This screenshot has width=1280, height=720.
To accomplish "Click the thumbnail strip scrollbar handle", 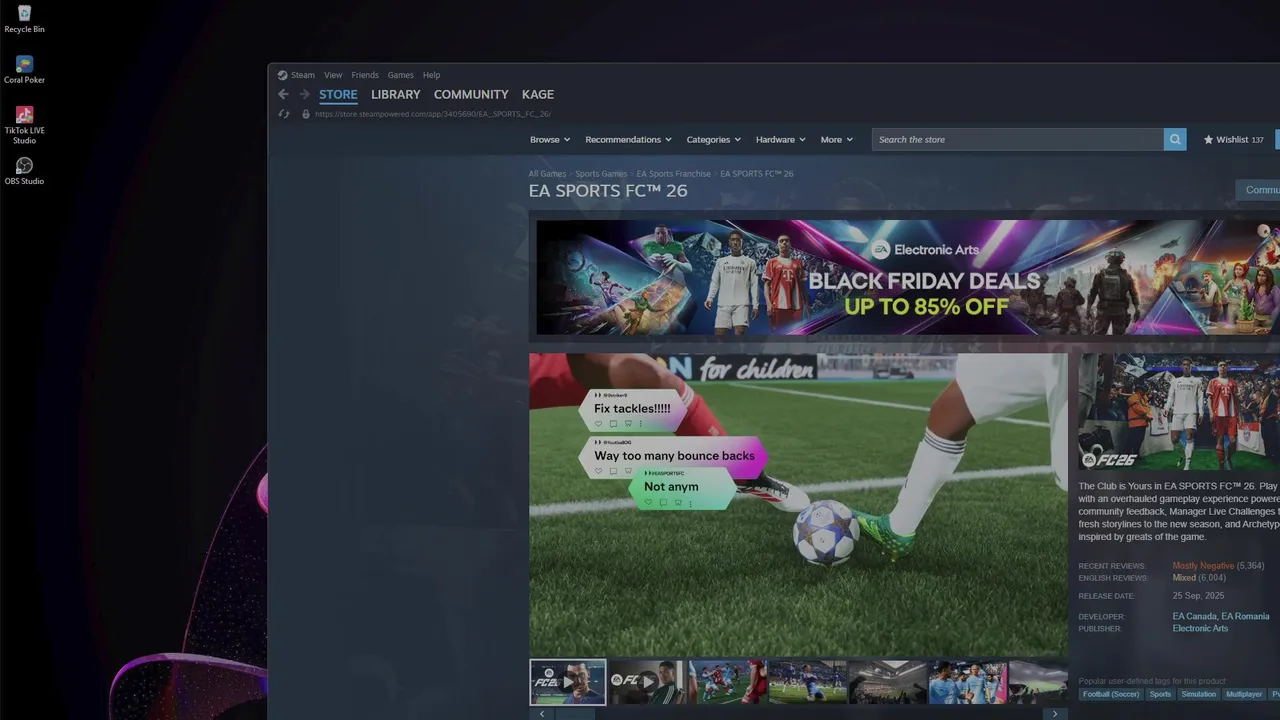I will coord(575,714).
